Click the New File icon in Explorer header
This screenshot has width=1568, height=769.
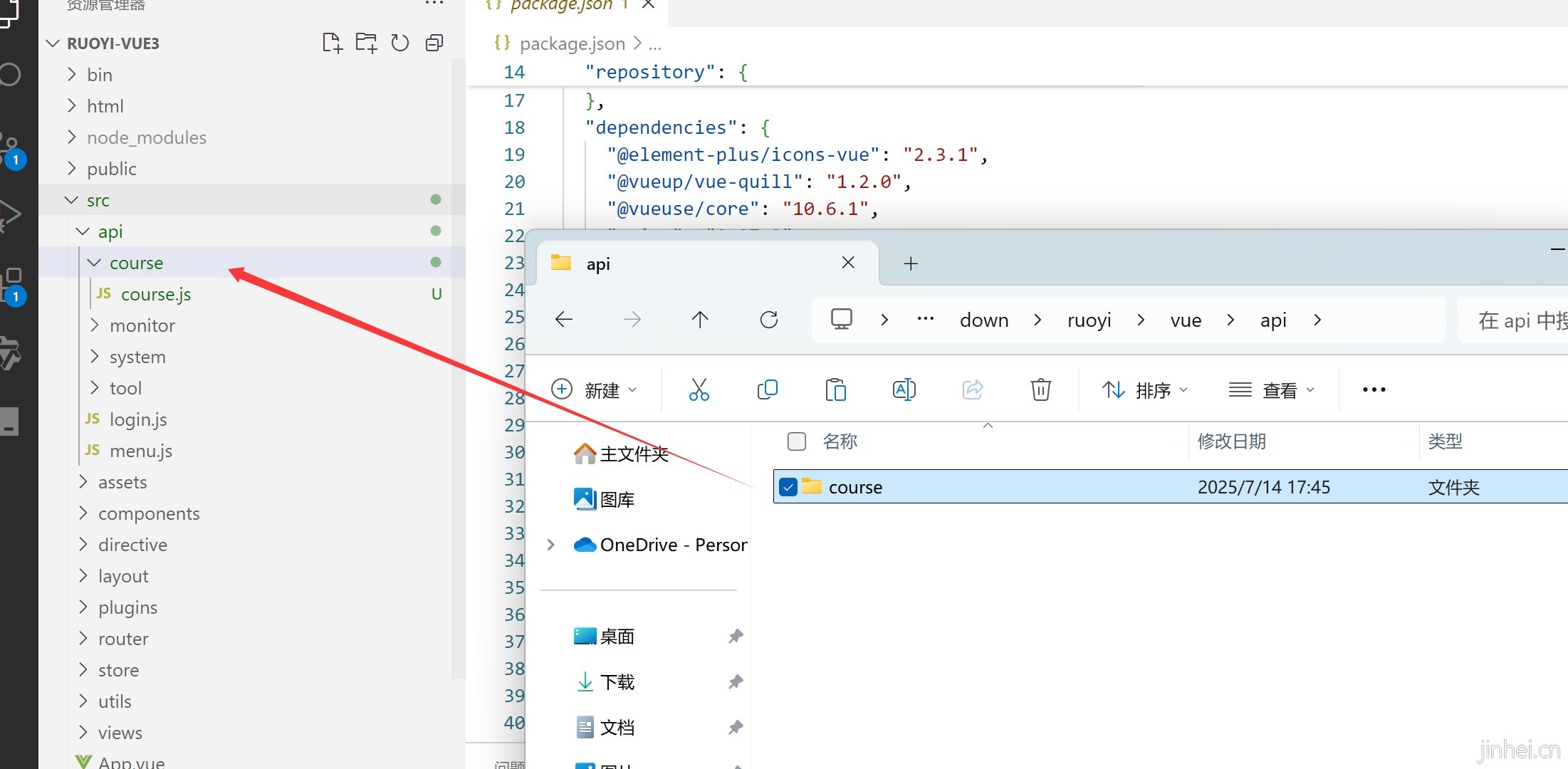(332, 43)
